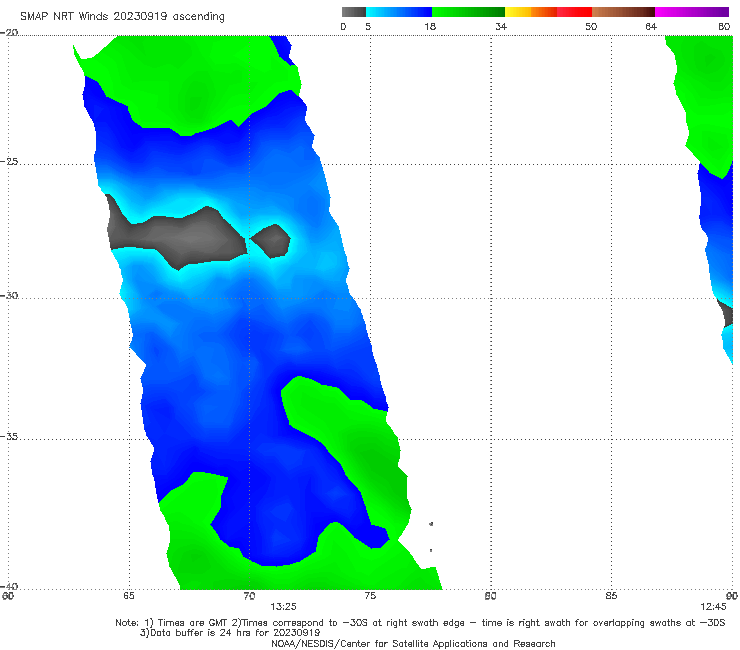Click the longitude axis label '65'

pos(129,596)
